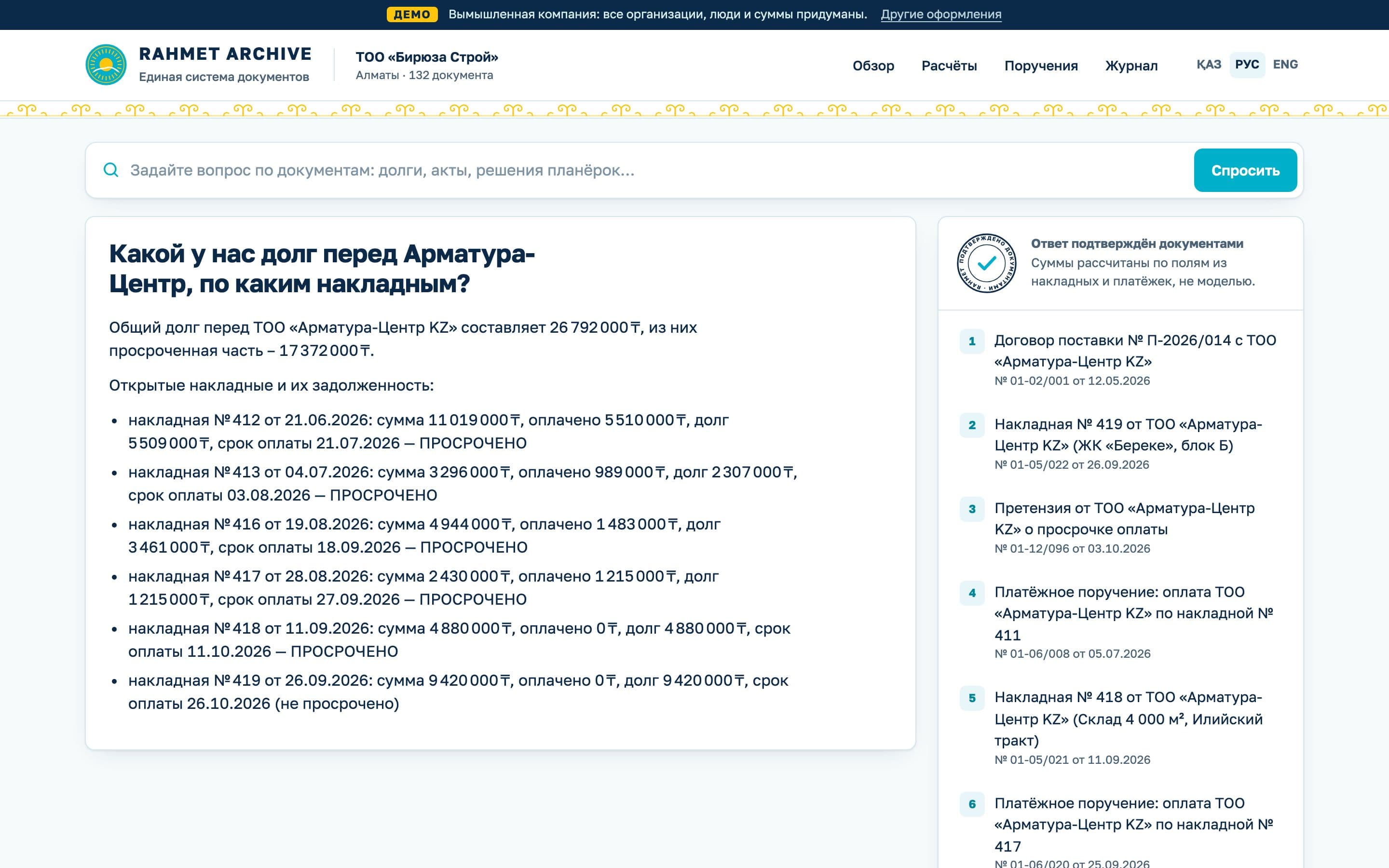Viewport: 1389px width, 868px height.
Task: Open Накладная № 418 source document
Action: [1129, 719]
